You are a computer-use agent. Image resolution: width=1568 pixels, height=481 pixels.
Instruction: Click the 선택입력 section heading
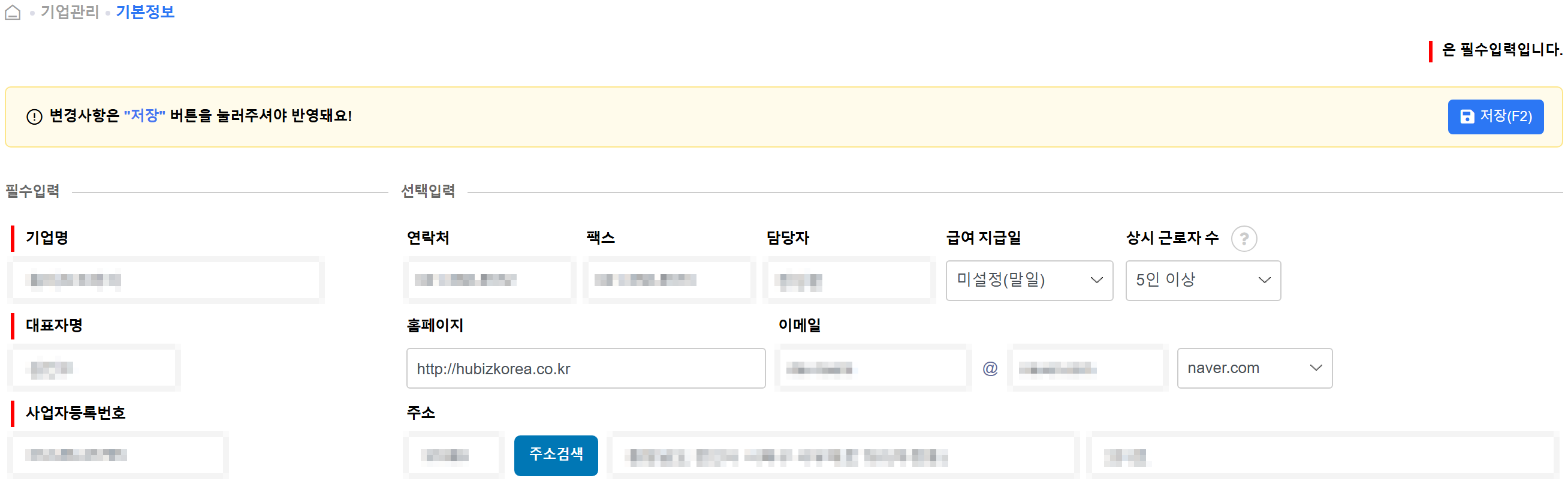click(x=428, y=191)
